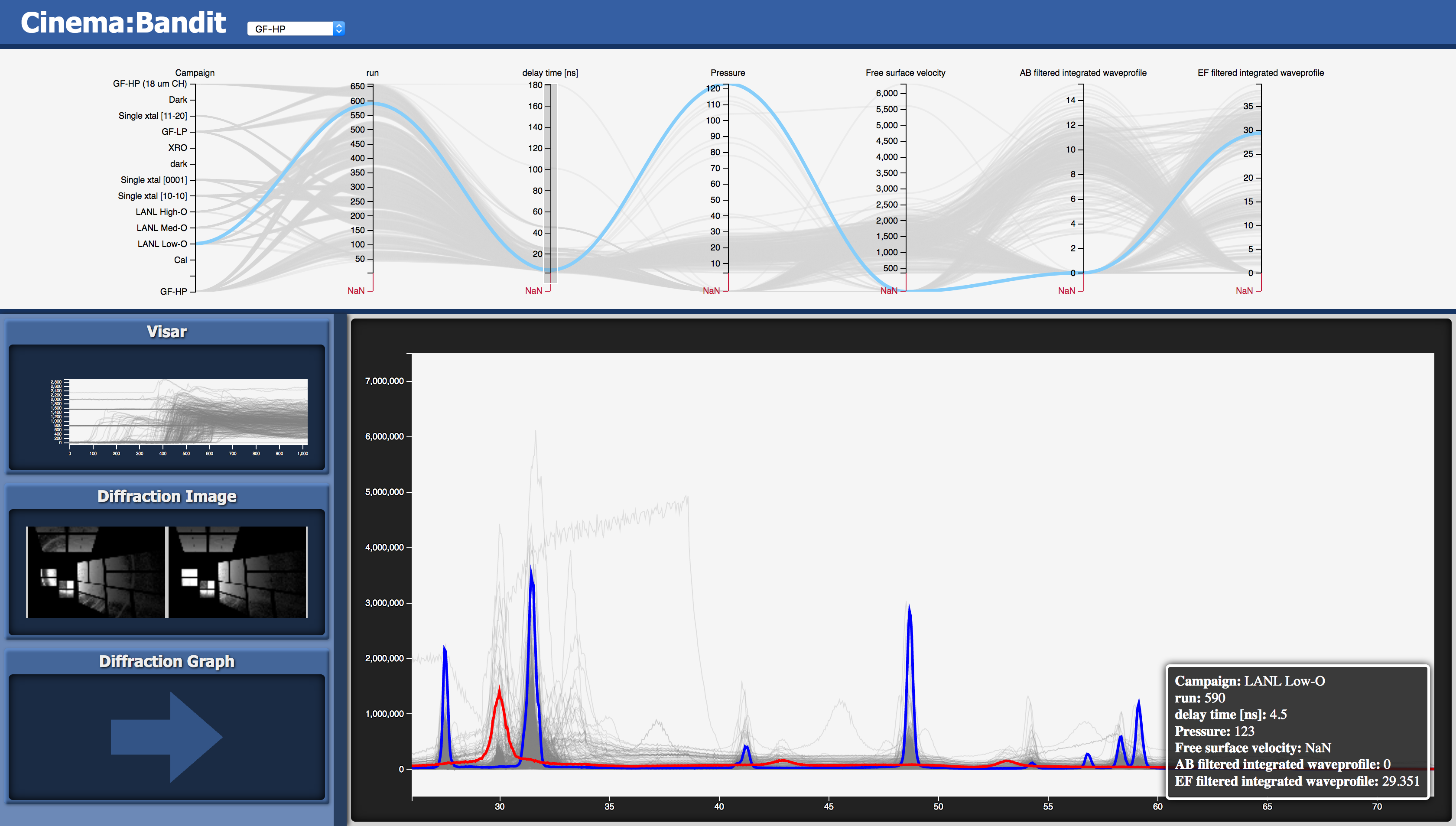
Task: Click the Campaign axis header
Action: (x=195, y=73)
